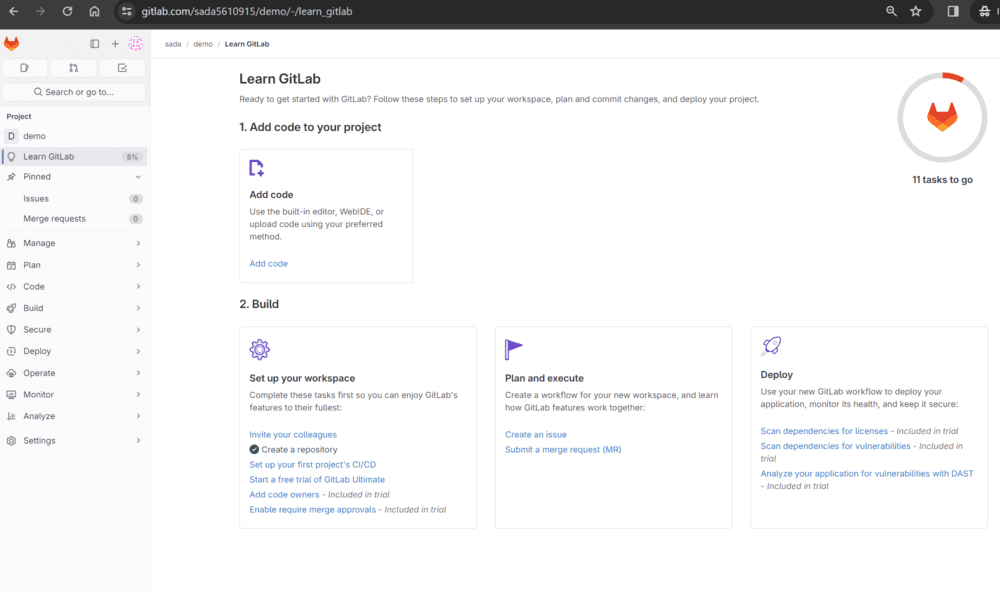Open merge requests icon in sidebar top
The image size is (1000, 591).
point(73,68)
